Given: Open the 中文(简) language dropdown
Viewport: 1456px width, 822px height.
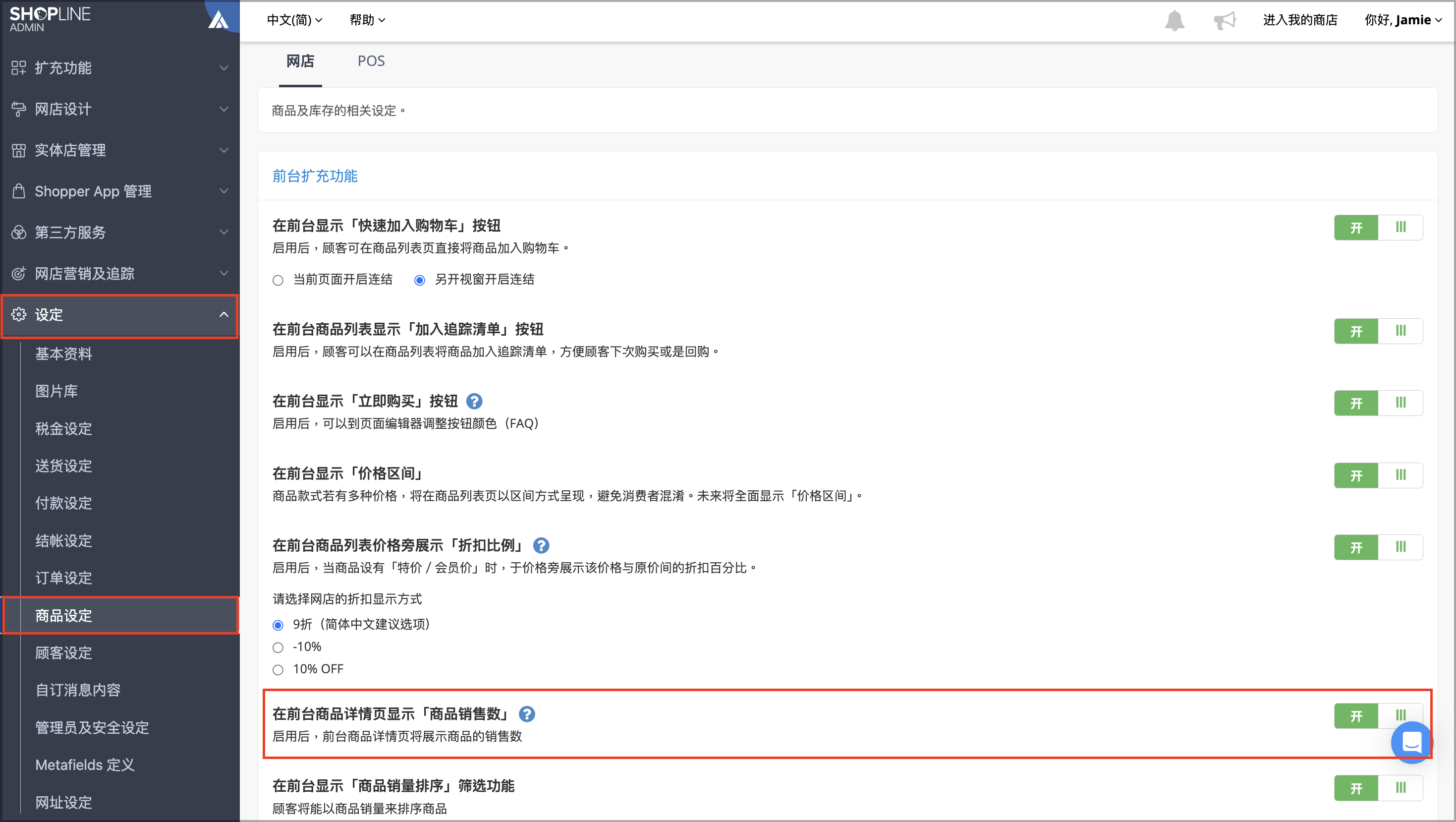Looking at the screenshot, I should click(294, 20).
